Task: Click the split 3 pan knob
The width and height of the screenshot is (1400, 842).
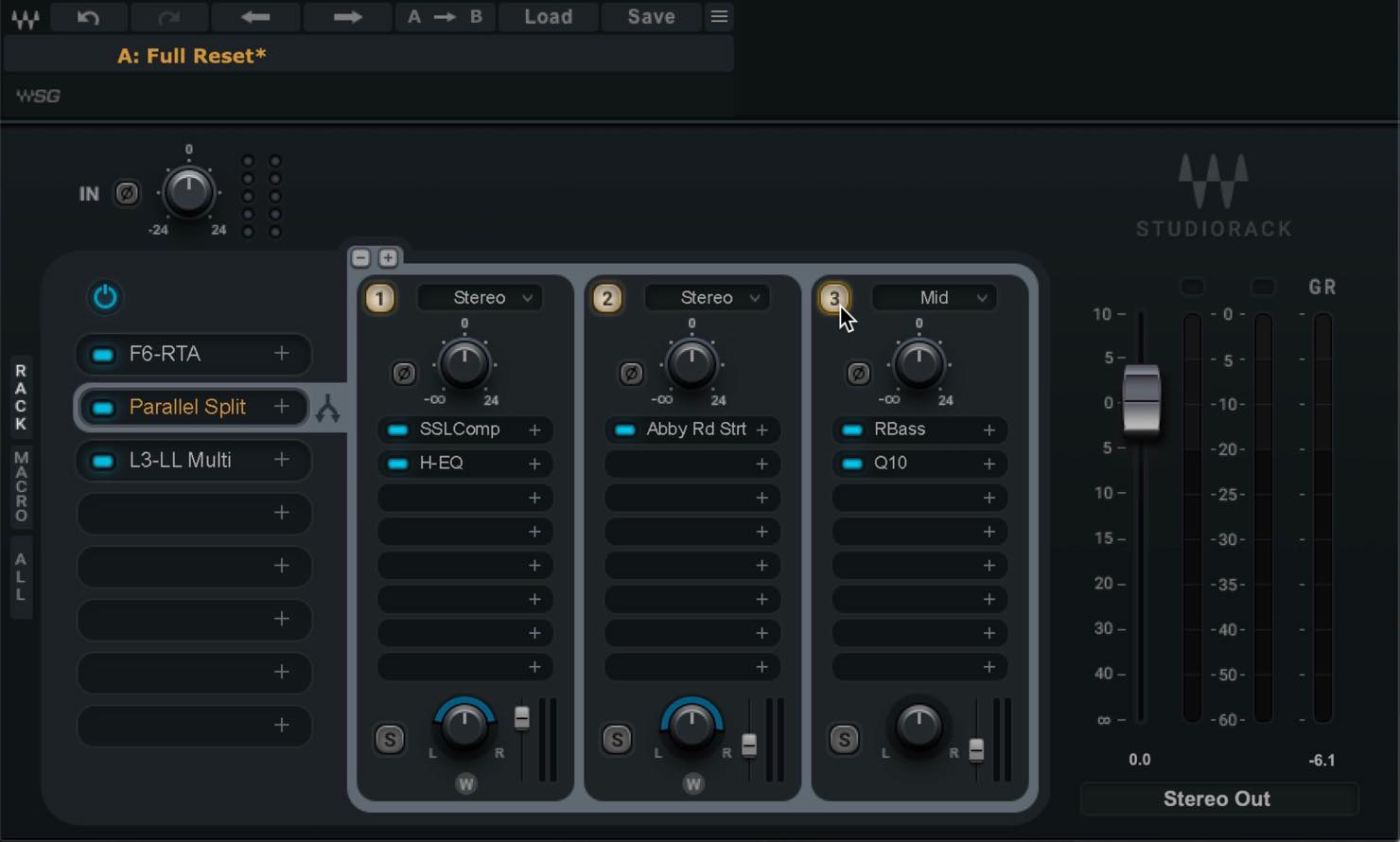Action: (919, 727)
